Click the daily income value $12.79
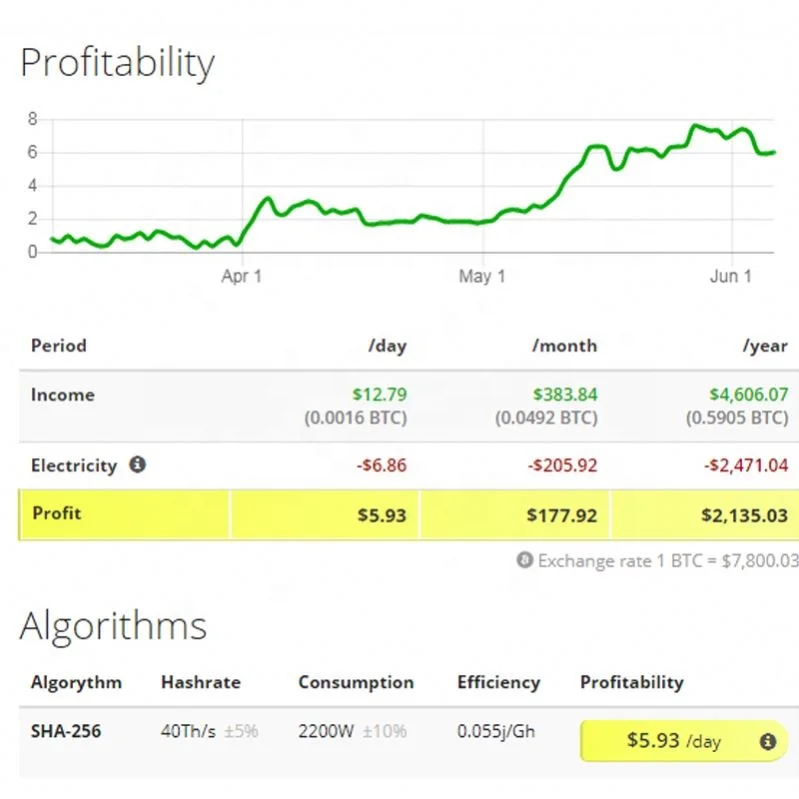799x799 pixels. click(x=379, y=395)
